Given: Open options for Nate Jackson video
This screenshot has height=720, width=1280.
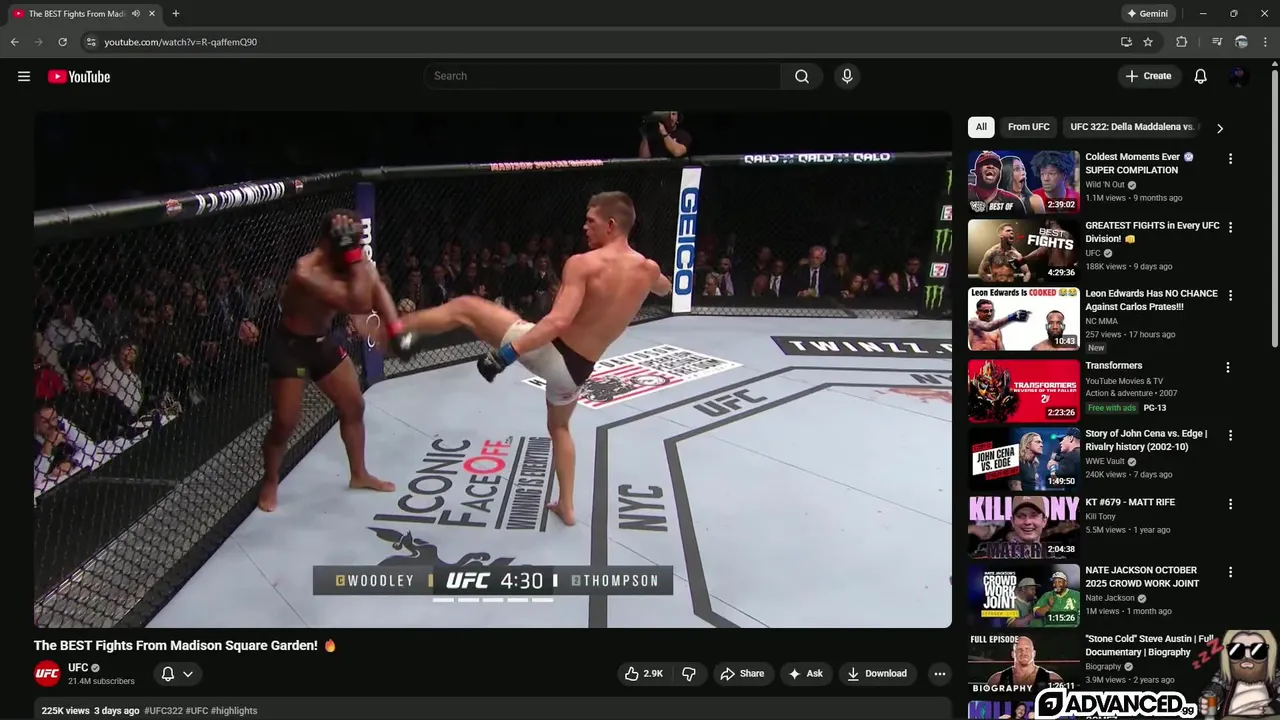Looking at the screenshot, I should coord(1228,572).
